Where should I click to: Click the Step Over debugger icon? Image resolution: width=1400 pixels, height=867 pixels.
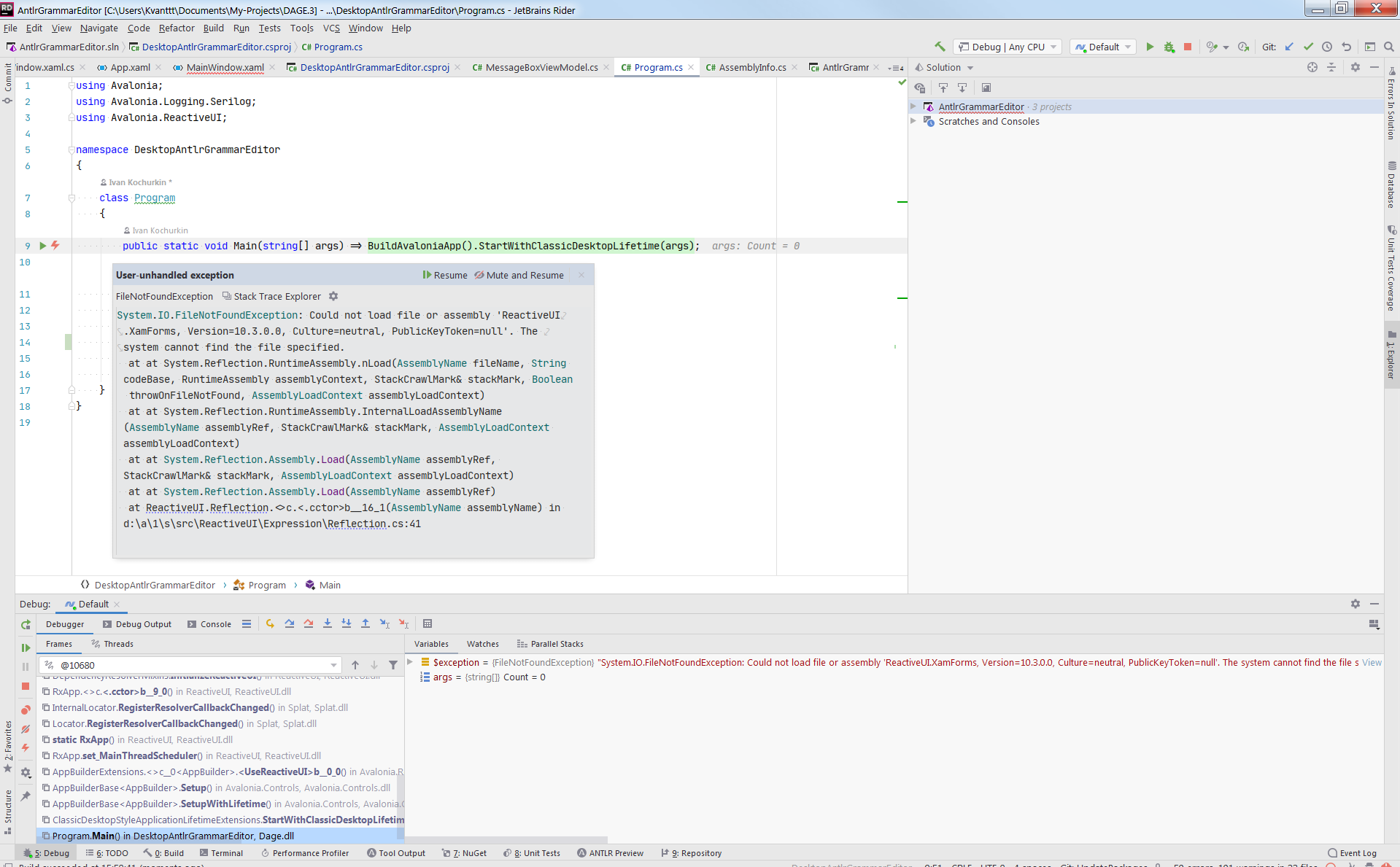click(290, 624)
